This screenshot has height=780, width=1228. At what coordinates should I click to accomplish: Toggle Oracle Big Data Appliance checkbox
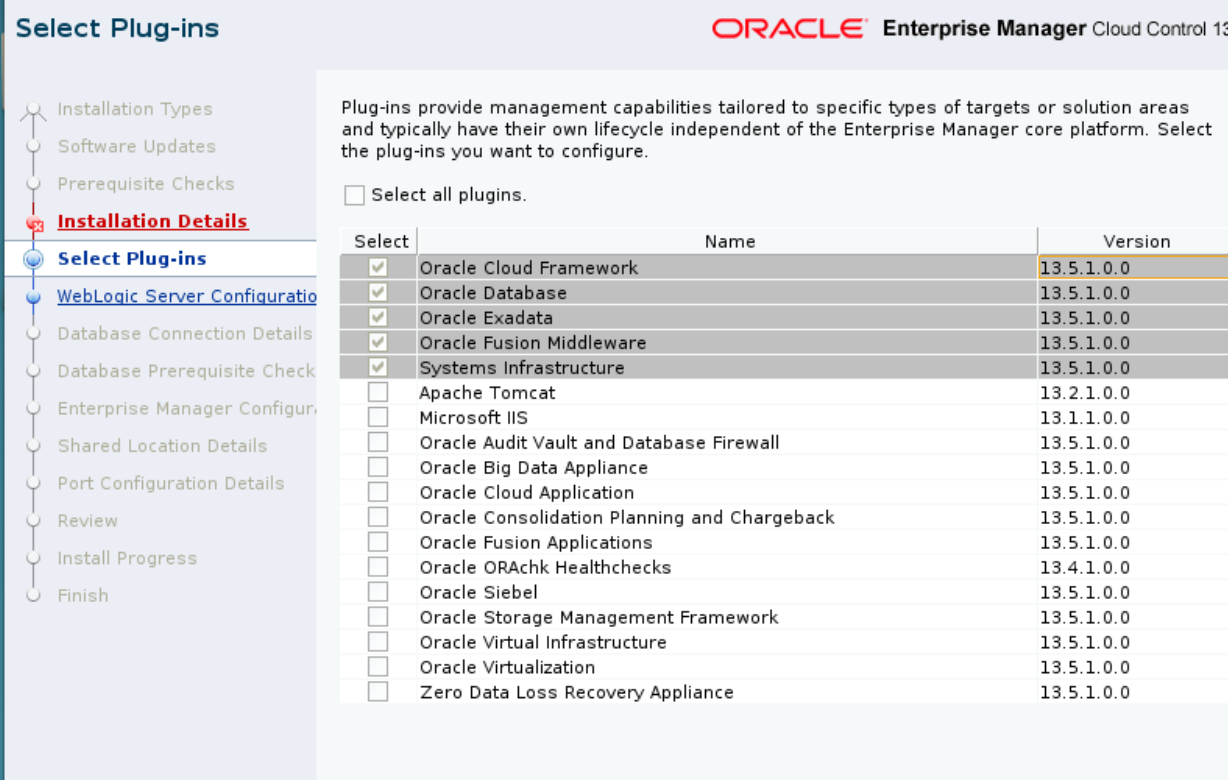click(x=378, y=468)
